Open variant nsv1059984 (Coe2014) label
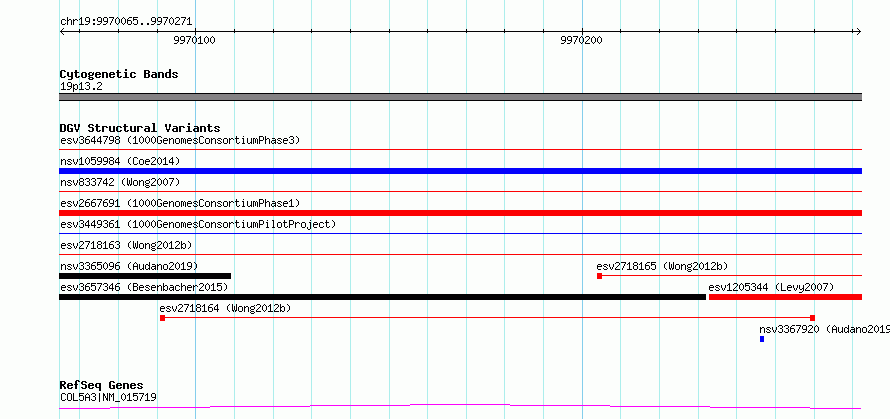This screenshot has width=890, height=419. click(120, 161)
